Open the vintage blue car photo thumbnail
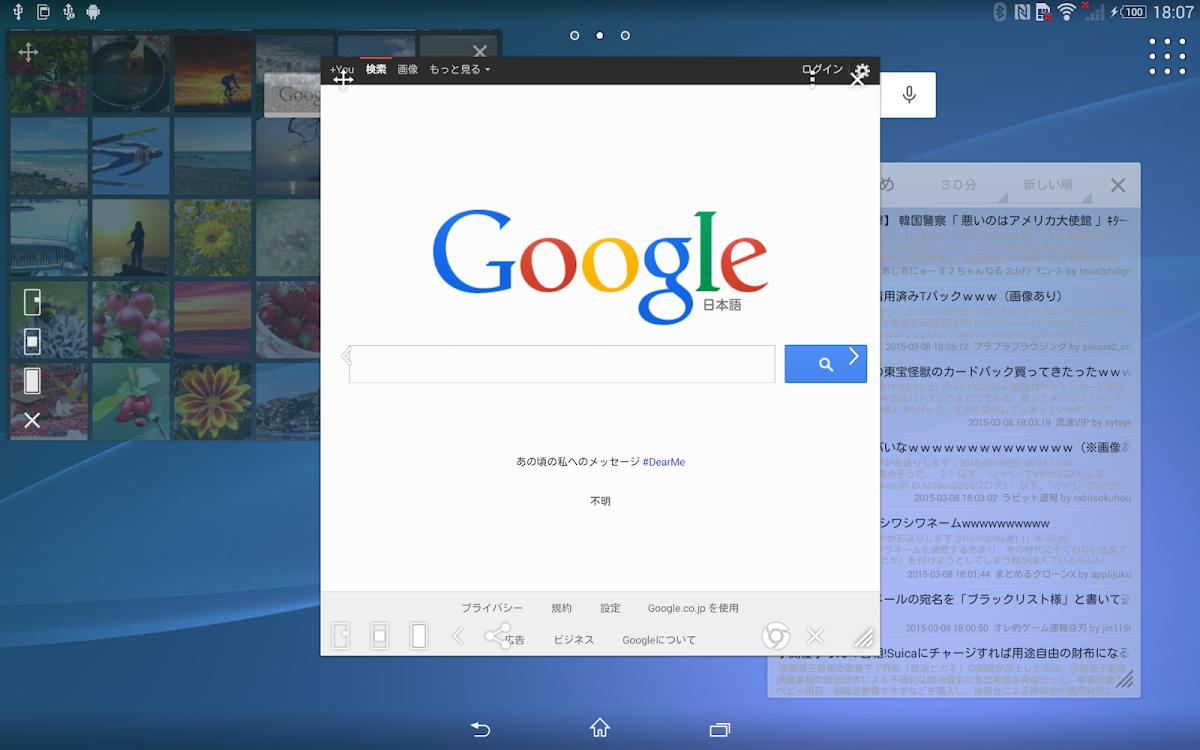Viewport: 1200px width, 750px height. (x=49, y=238)
